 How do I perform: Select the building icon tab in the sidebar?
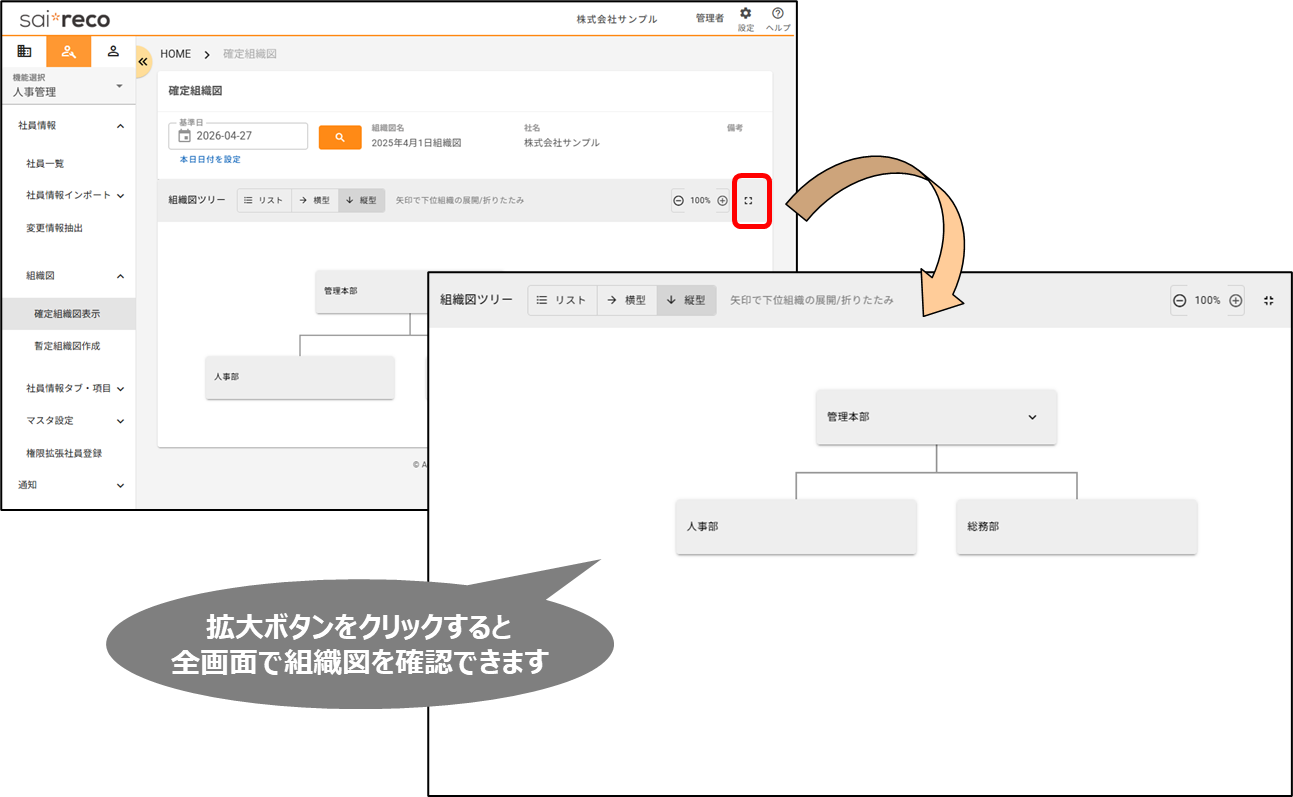pyautogui.click(x=24, y=51)
